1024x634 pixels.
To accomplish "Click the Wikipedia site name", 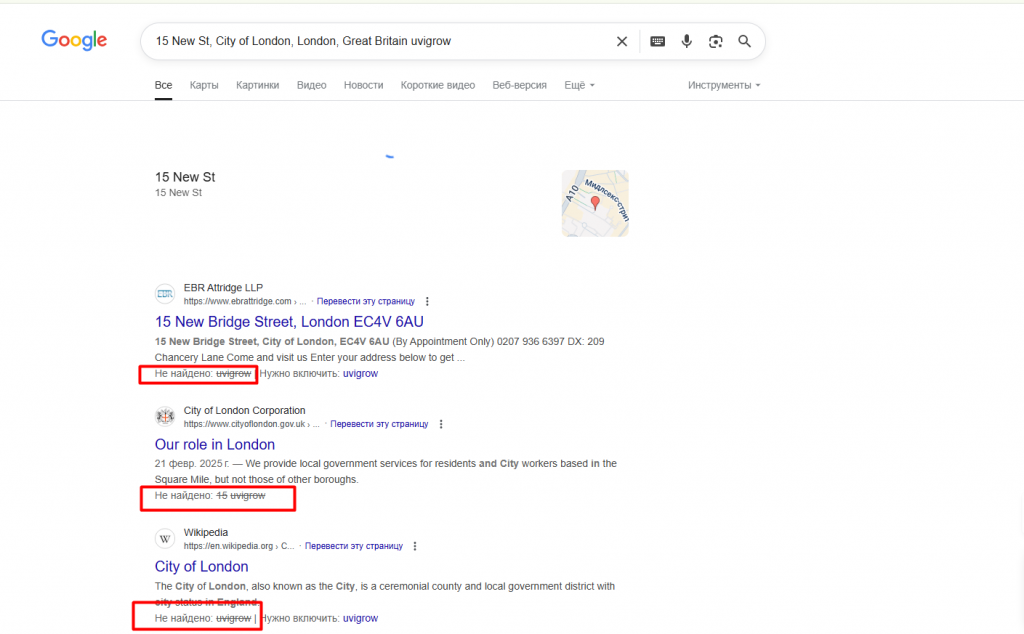I will (206, 532).
